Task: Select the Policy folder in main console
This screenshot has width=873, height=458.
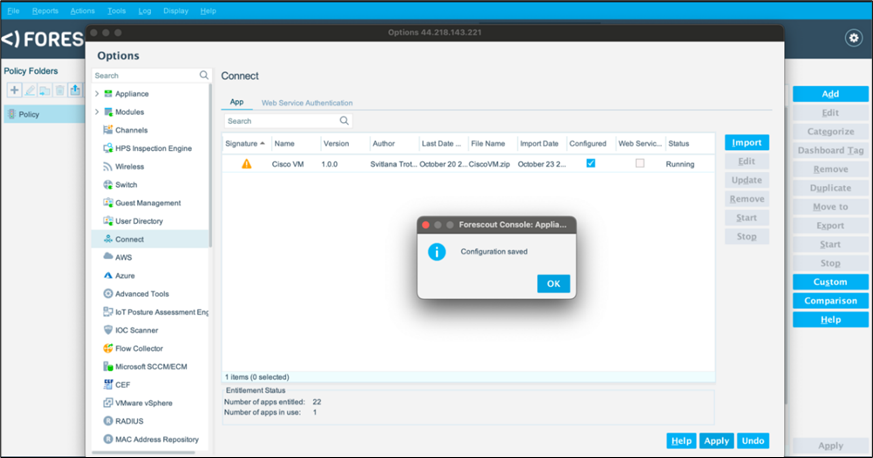Action: pos(43,114)
